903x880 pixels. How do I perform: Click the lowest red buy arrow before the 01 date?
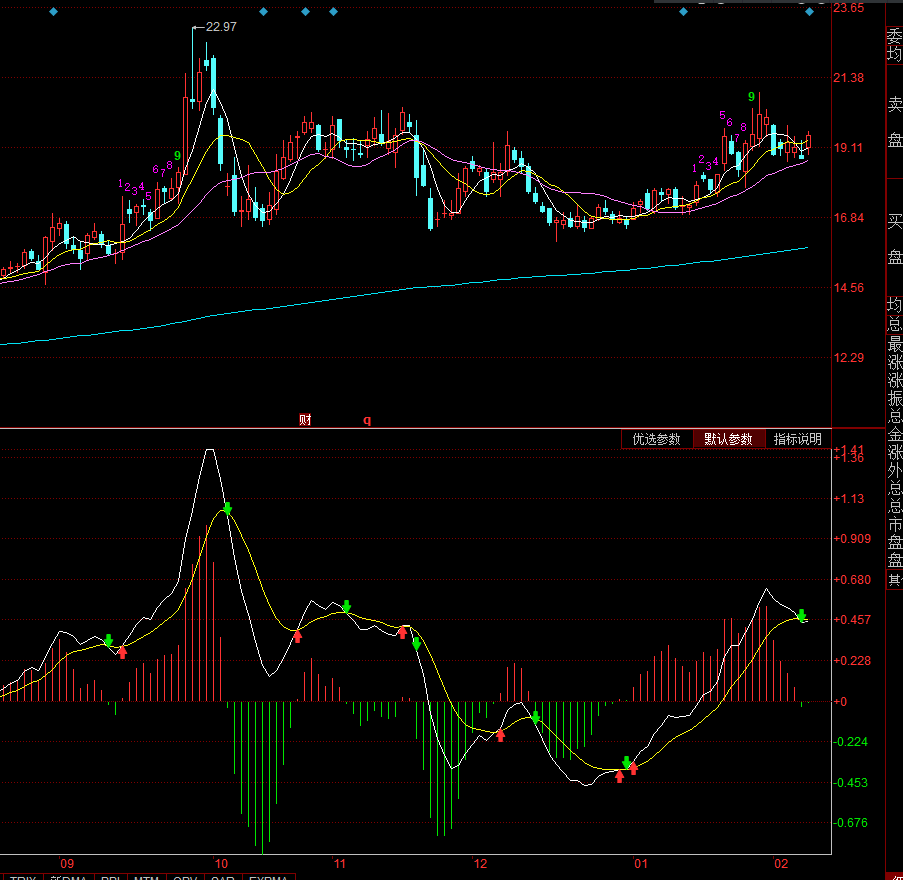point(620,776)
